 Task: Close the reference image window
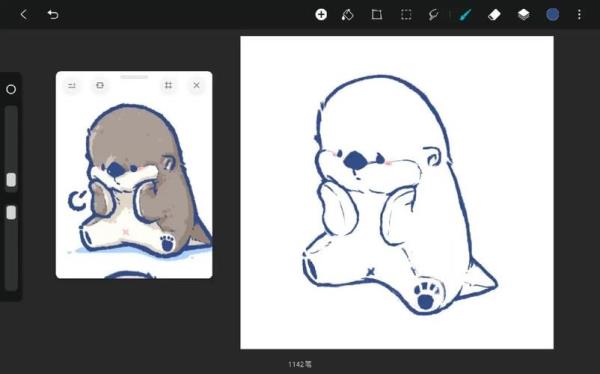(196, 85)
